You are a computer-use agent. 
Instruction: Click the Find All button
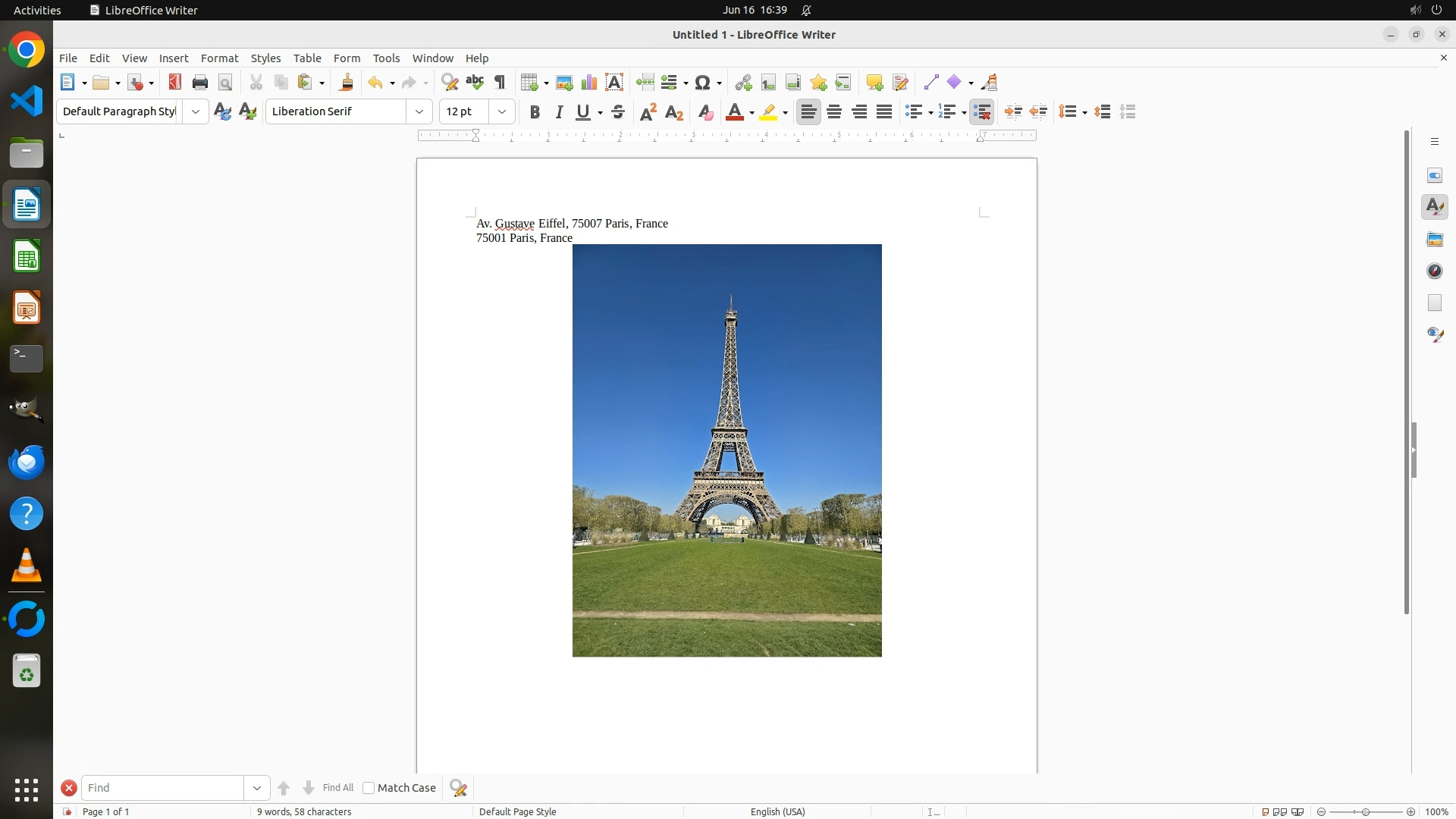337,788
